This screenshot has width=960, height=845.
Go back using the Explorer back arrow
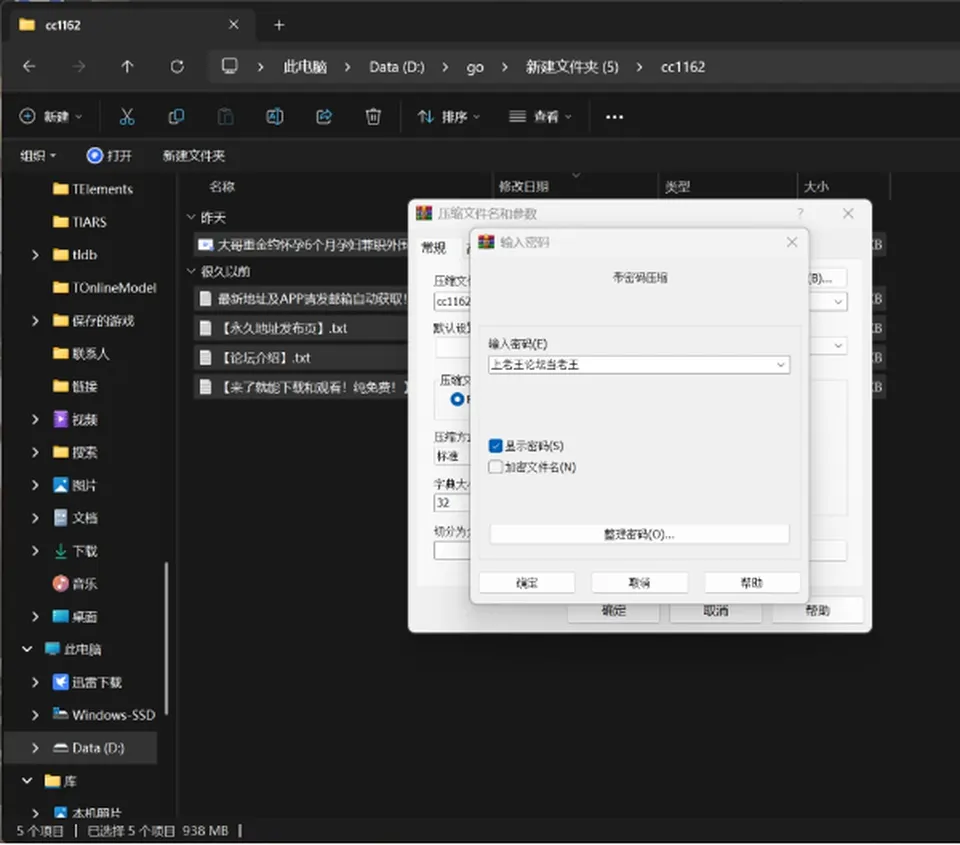coord(29,66)
